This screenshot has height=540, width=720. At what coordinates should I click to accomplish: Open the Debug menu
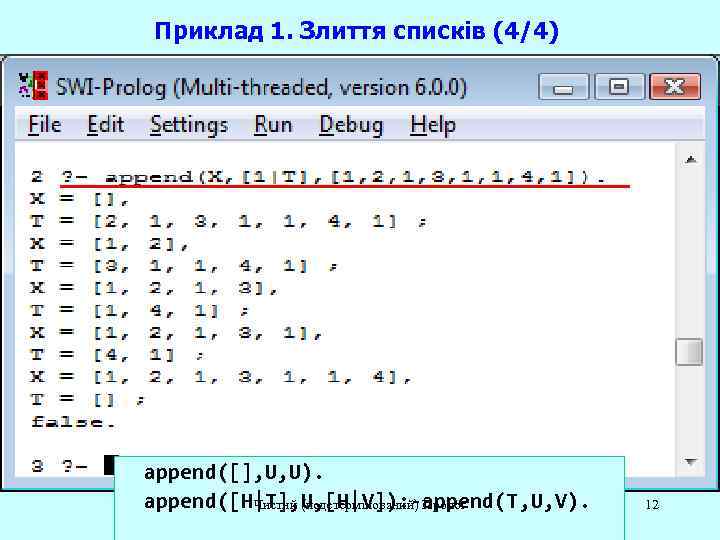pyautogui.click(x=351, y=125)
